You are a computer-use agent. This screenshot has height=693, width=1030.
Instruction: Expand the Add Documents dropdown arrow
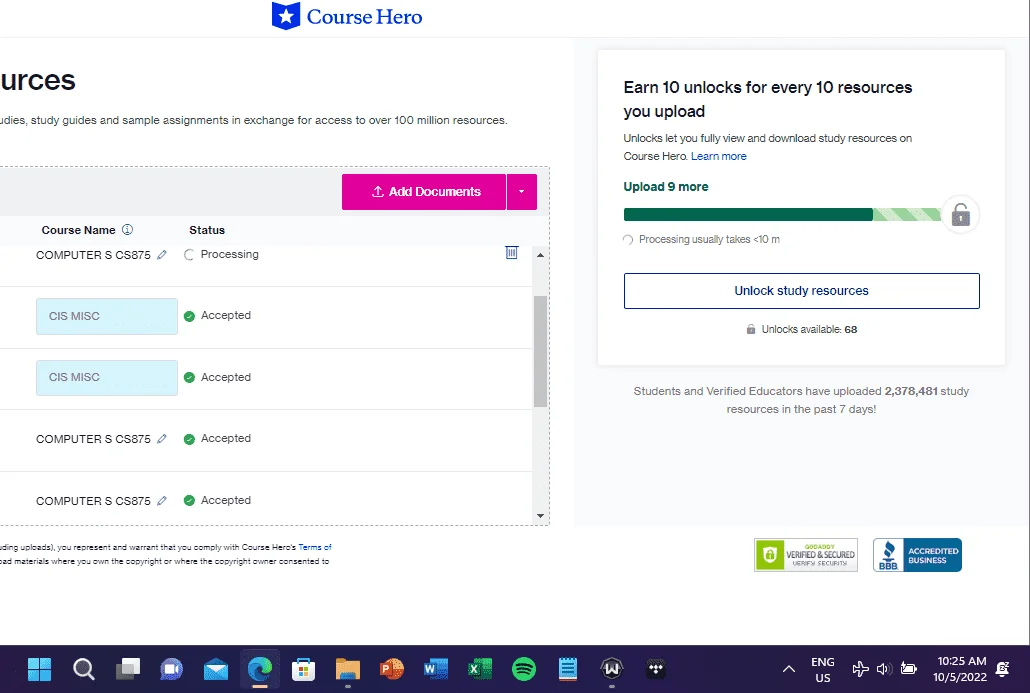pos(522,192)
